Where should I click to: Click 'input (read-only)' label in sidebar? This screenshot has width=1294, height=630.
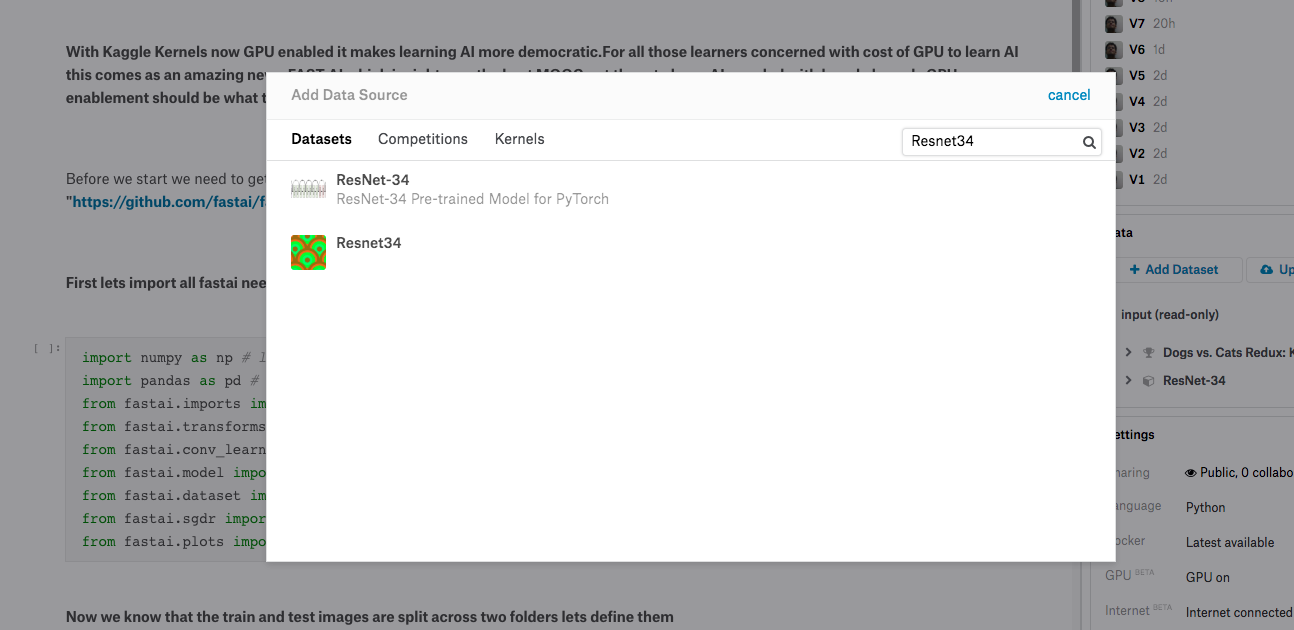point(1170,314)
